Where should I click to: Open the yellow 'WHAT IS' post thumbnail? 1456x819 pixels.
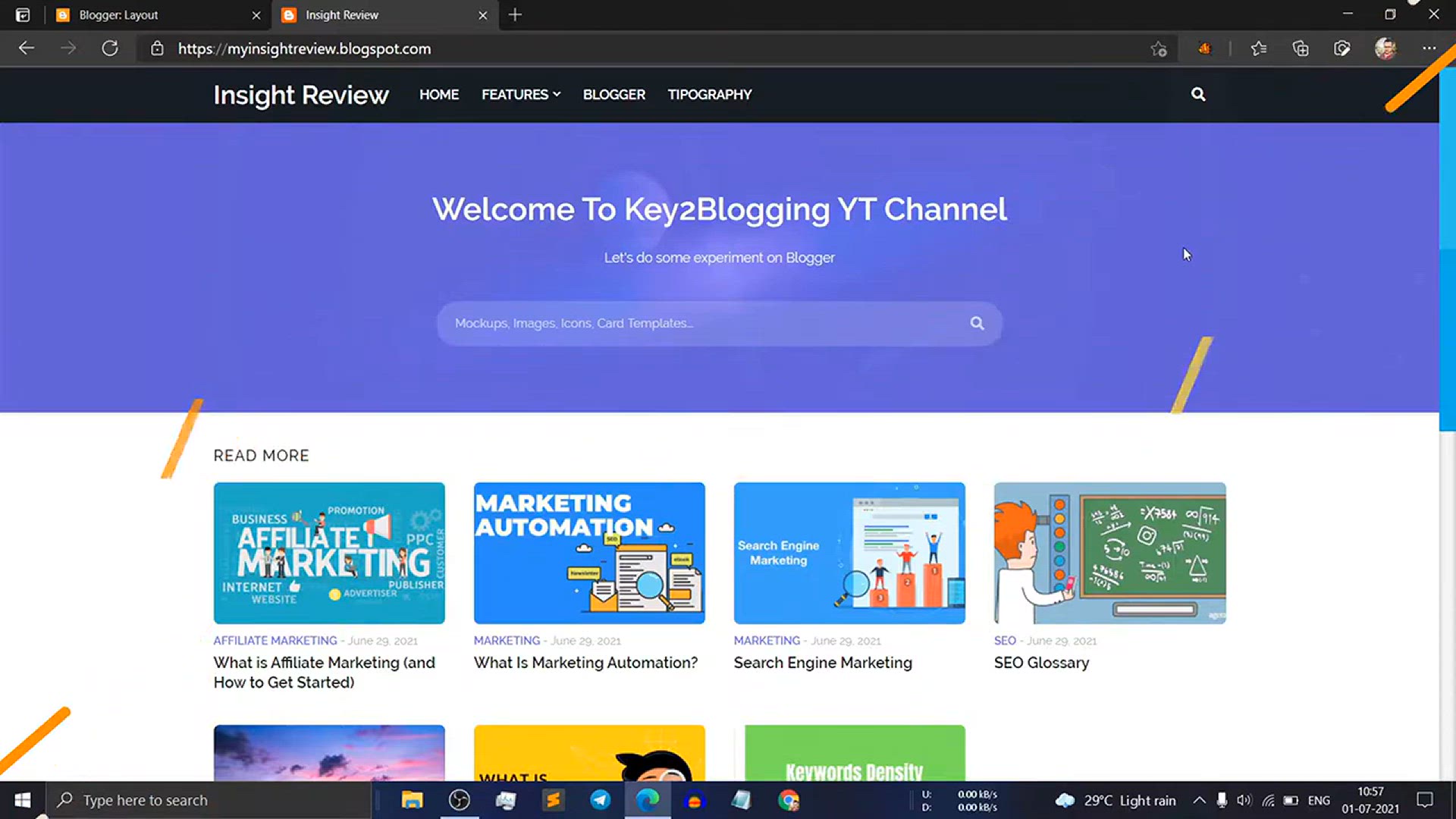pyautogui.click(x=589, y=753)
